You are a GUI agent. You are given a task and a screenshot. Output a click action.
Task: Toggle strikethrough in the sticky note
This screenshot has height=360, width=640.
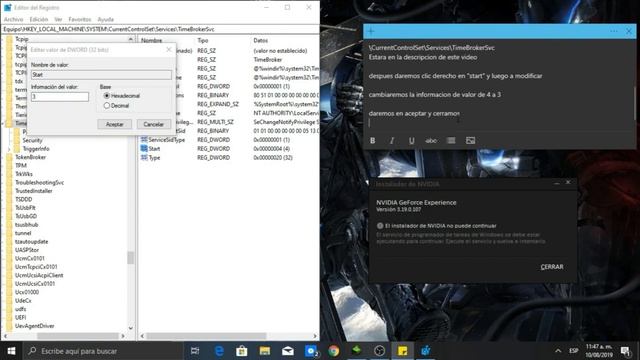[431, 140]
